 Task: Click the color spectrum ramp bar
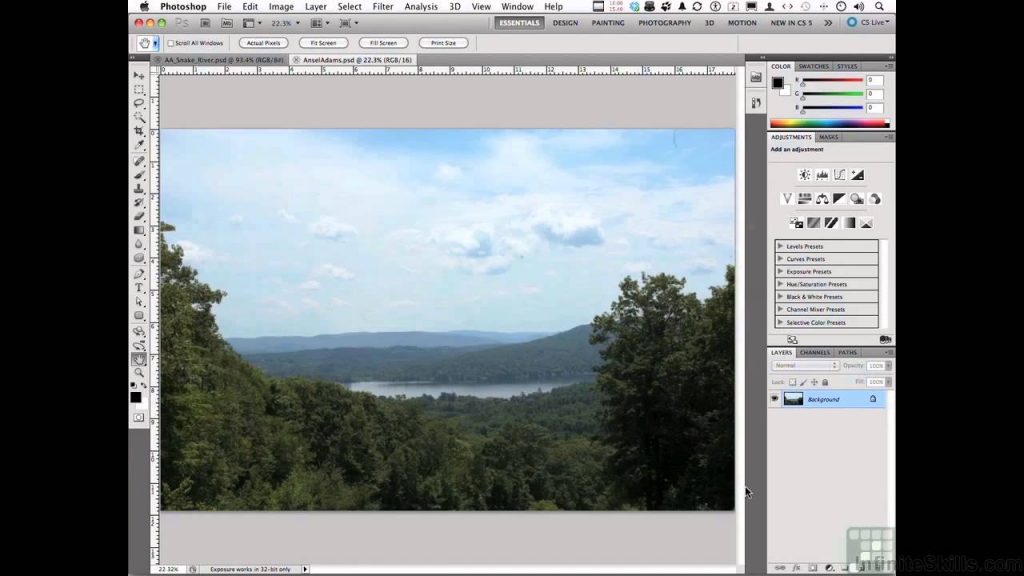[x=828, y=124]
